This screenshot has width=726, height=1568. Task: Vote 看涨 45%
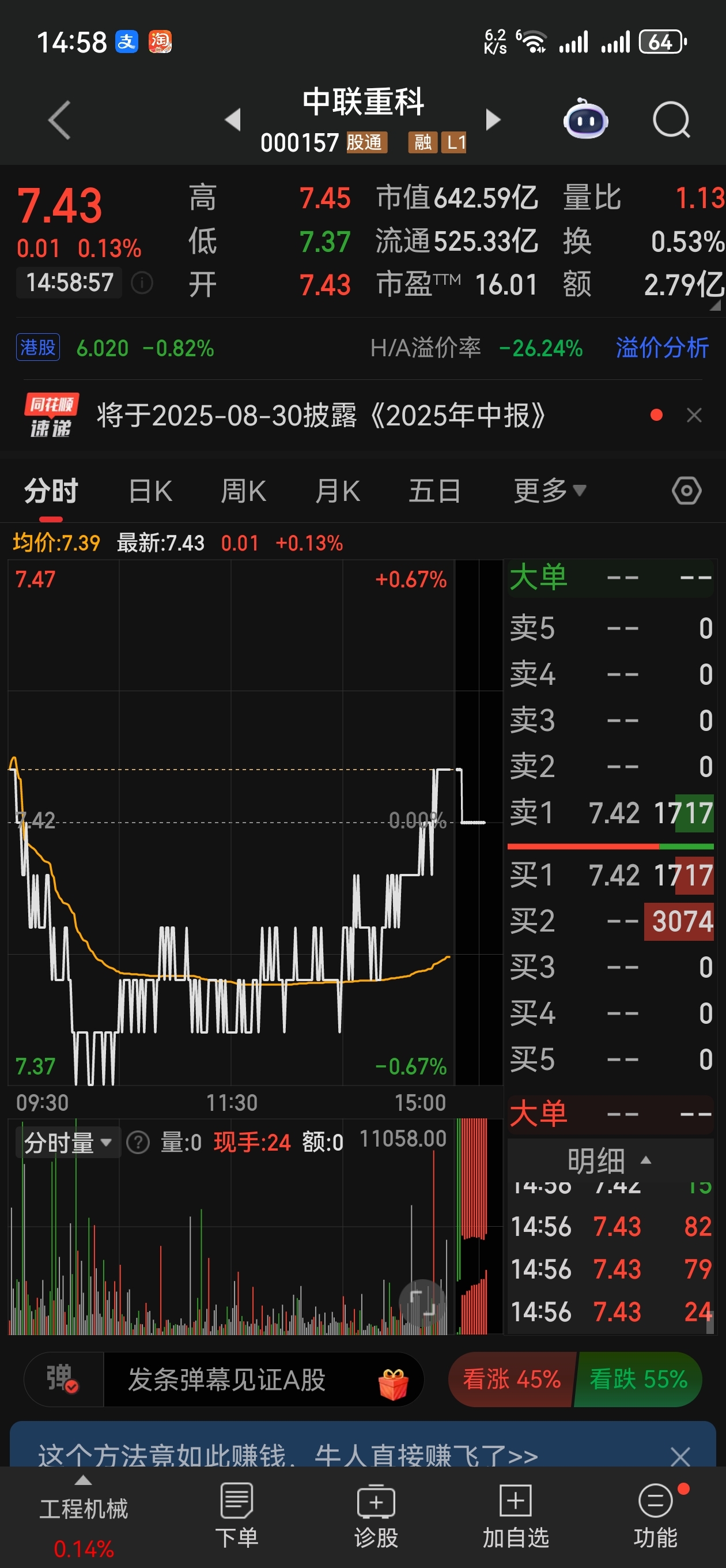point(512,1379)
